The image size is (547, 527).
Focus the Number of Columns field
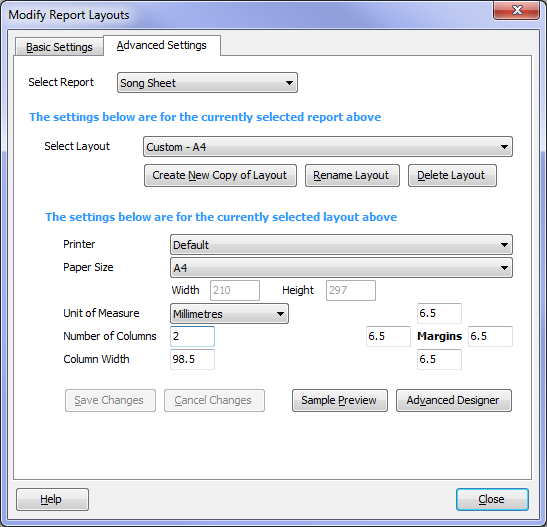coord(192,336)
